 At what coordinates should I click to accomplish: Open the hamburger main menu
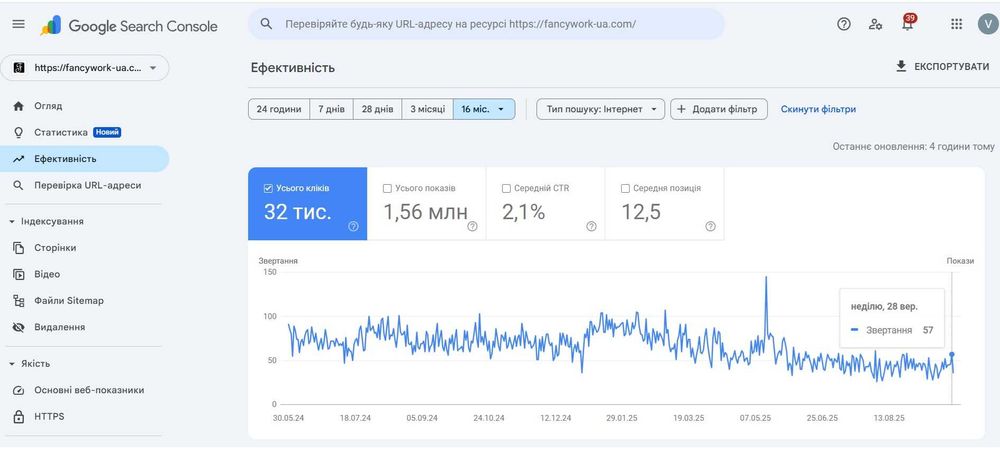(x=18, y=24)
